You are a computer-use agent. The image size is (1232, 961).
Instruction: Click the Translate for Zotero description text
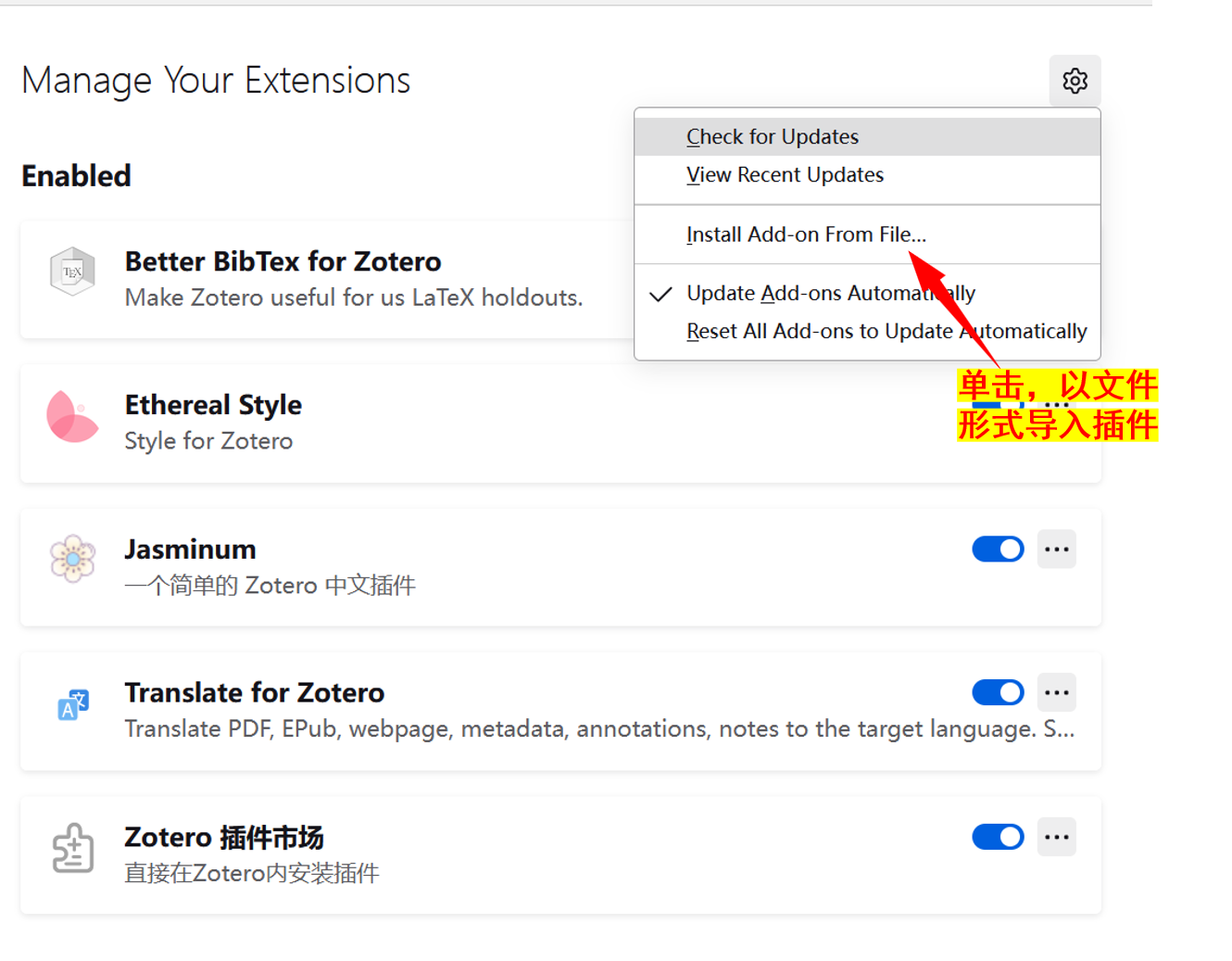coord(599,729)
